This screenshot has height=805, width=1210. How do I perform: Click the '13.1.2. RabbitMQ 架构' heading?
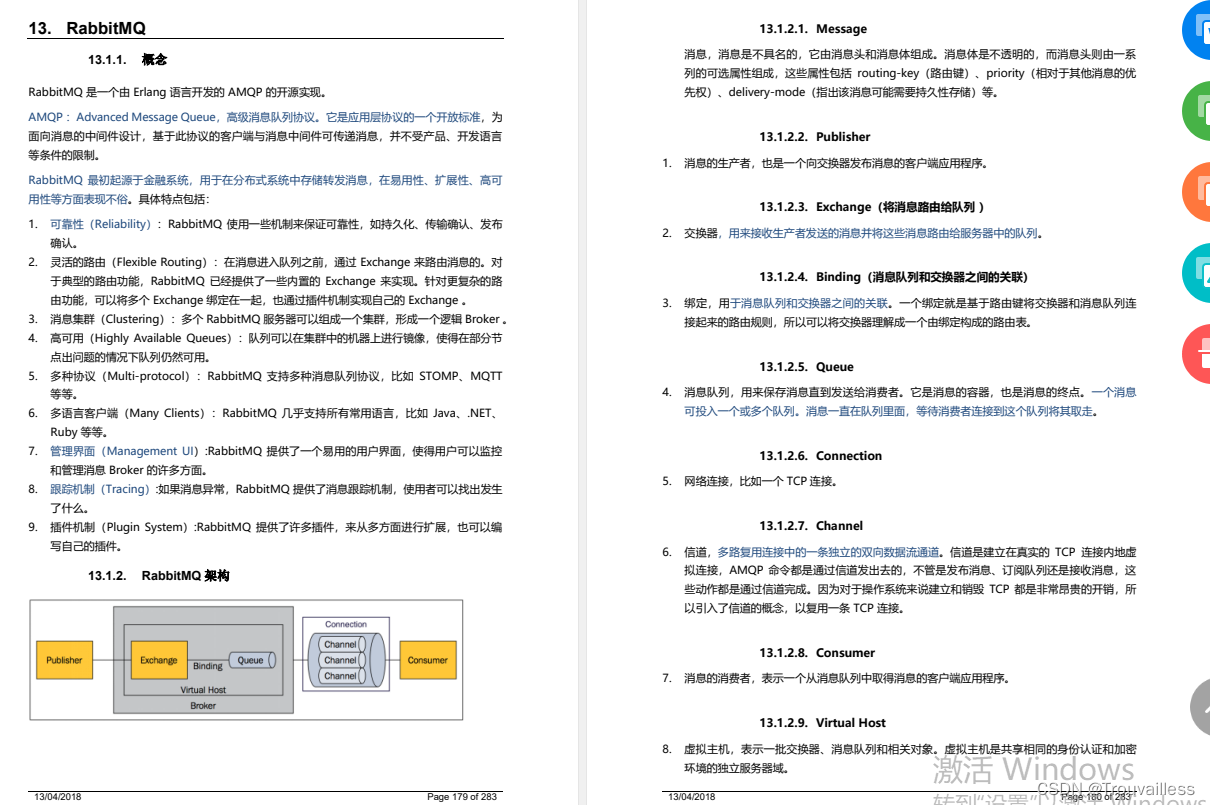[x=158, y=576]
